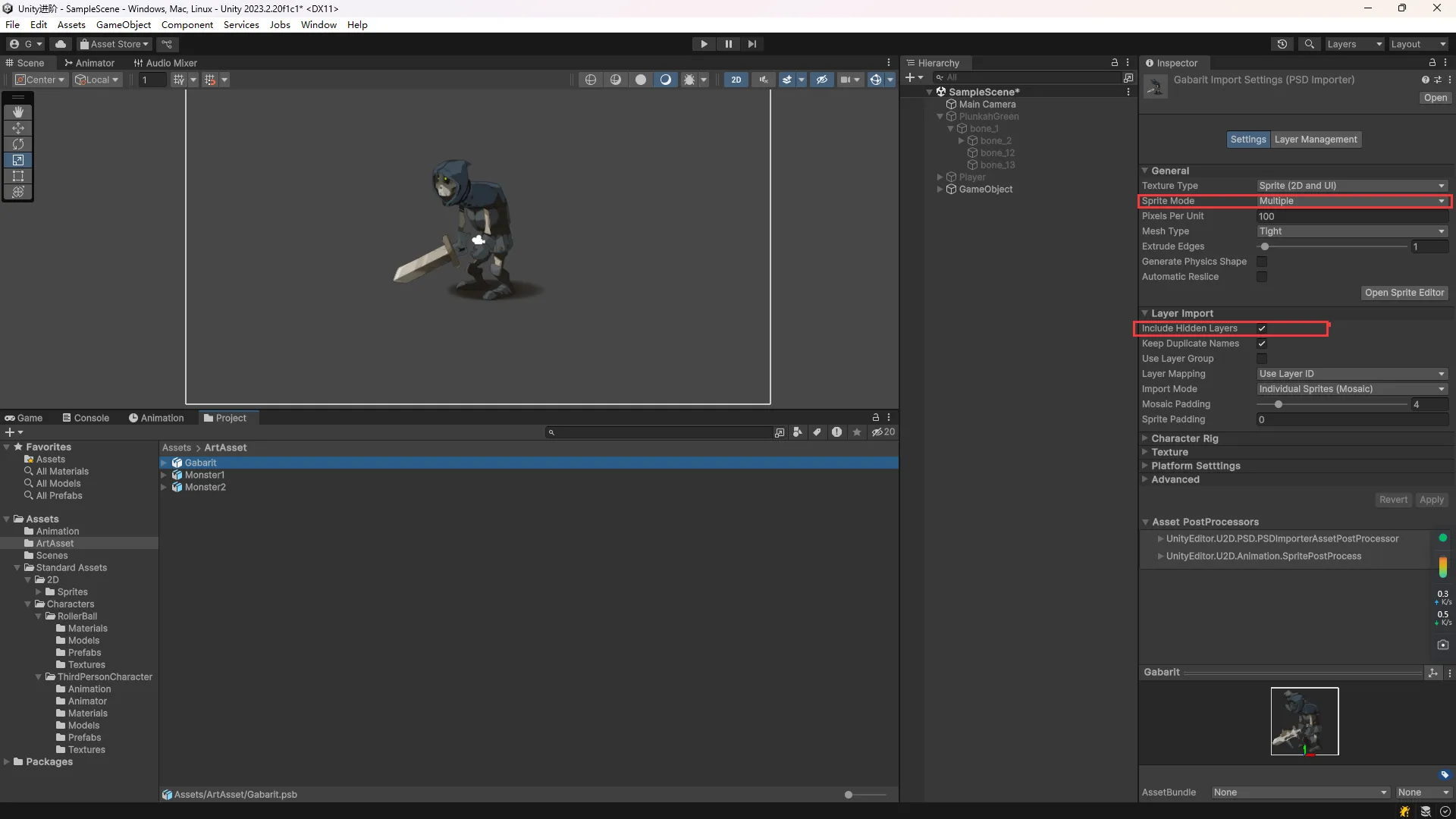The width and height of the screenshot is (1456, 819).
Task: Open Unity Cloud icon in toolbar
Action: coord(61,44)
